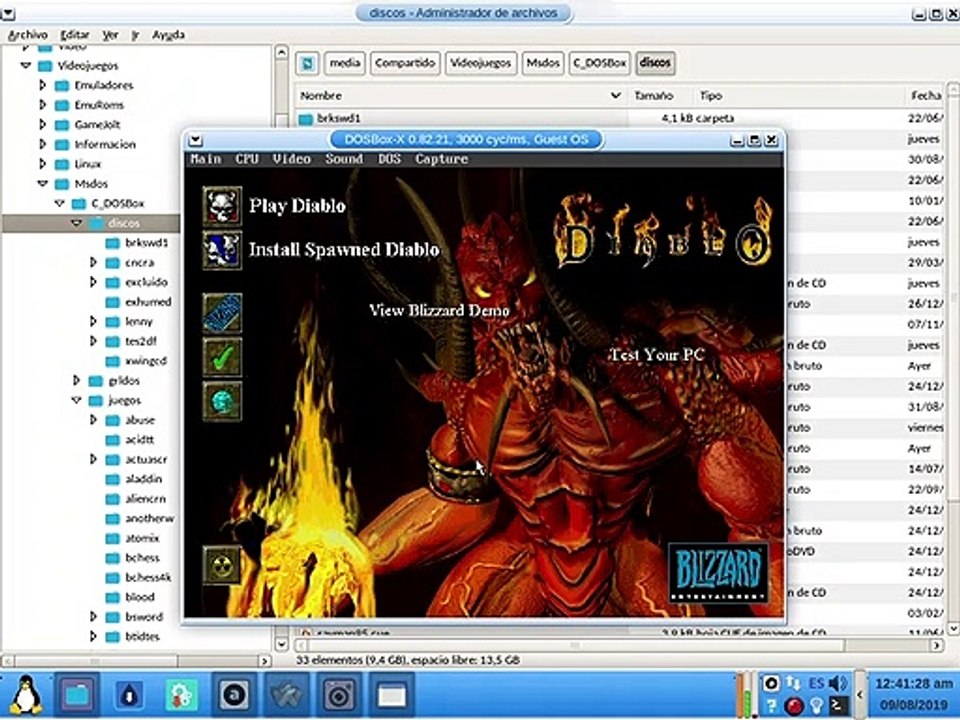Viewport: 960px width, 720px height.
Task: Expand the cncra folder
Action: pyautogui.click(x=93, y=262)
